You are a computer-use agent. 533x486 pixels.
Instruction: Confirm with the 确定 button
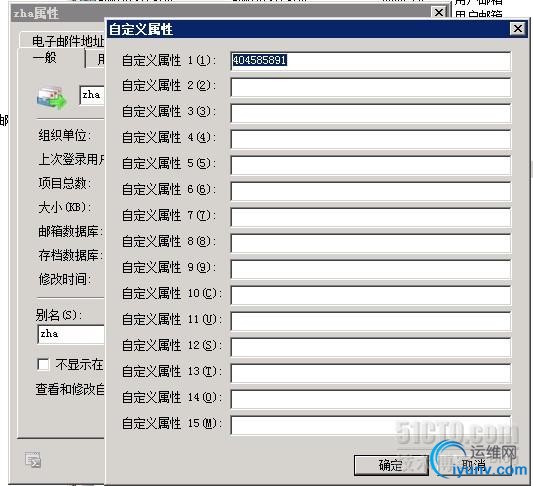coord(391,465)
